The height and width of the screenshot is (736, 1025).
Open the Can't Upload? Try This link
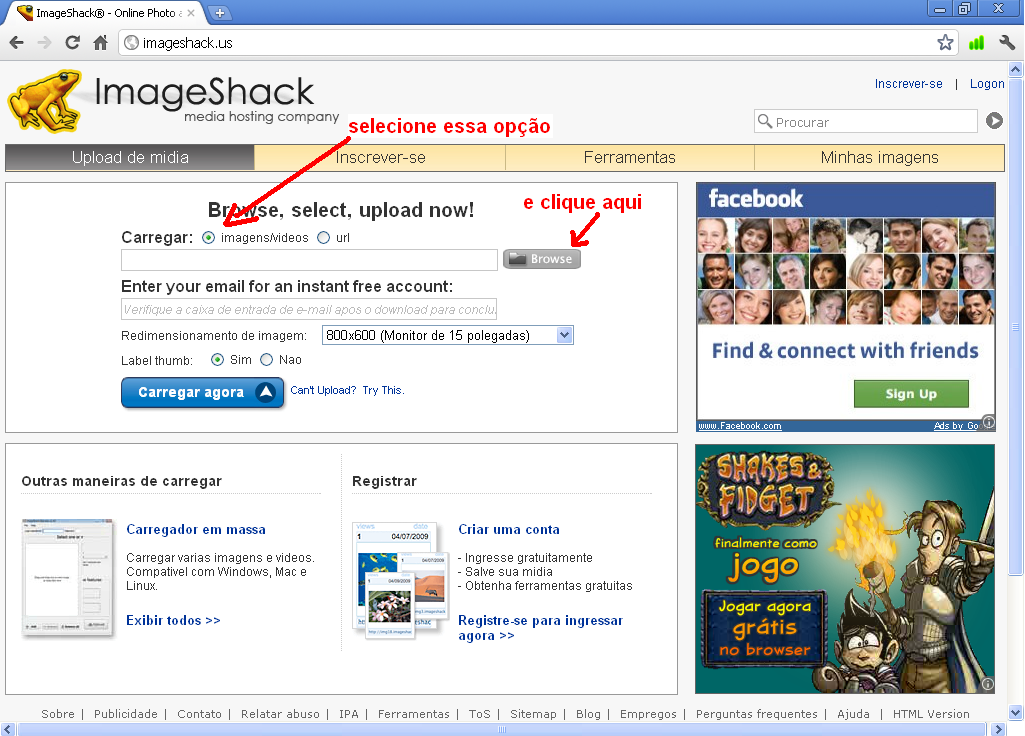(347, 390)
